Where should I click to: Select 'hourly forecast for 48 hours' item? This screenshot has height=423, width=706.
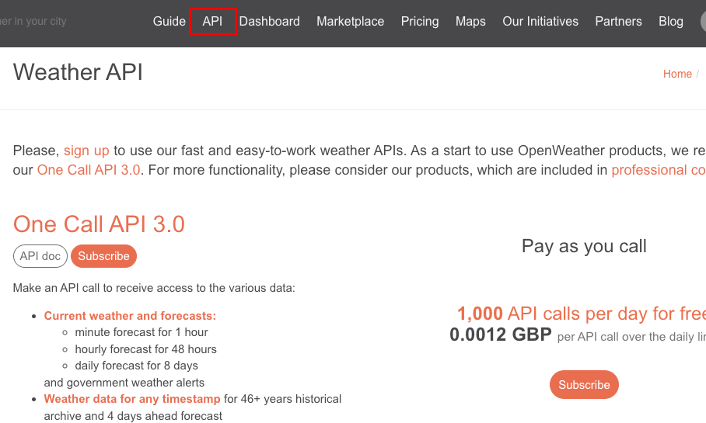coord(145,349)
